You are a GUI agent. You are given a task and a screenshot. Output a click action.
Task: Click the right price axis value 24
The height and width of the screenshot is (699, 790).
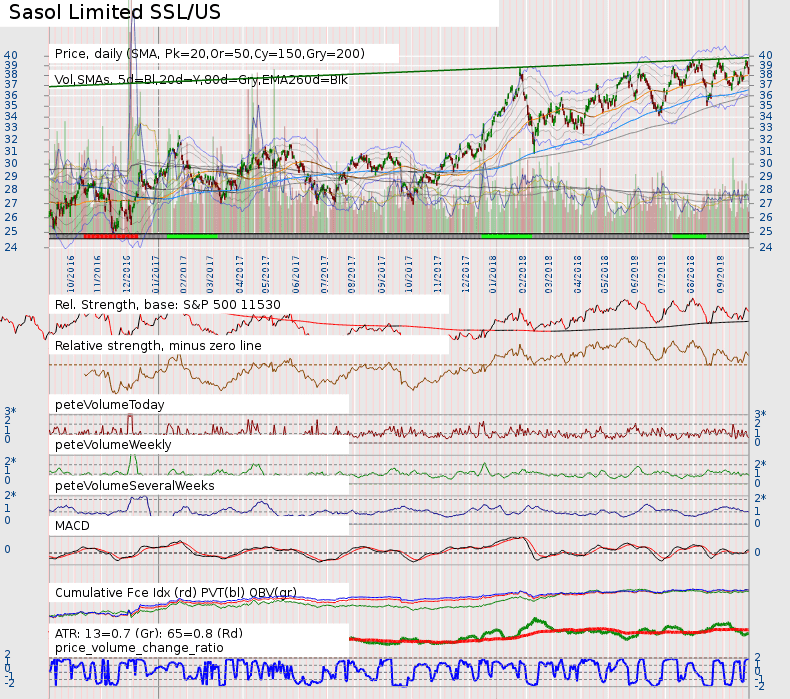[766, 247]
